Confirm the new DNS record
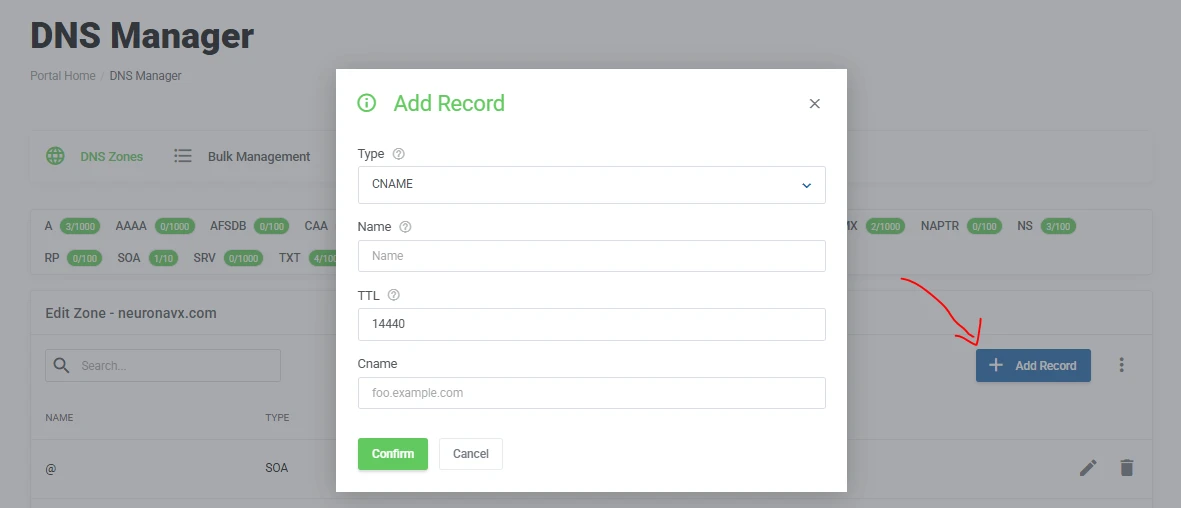Viewport: 1181px width, 508px height. 392,454
